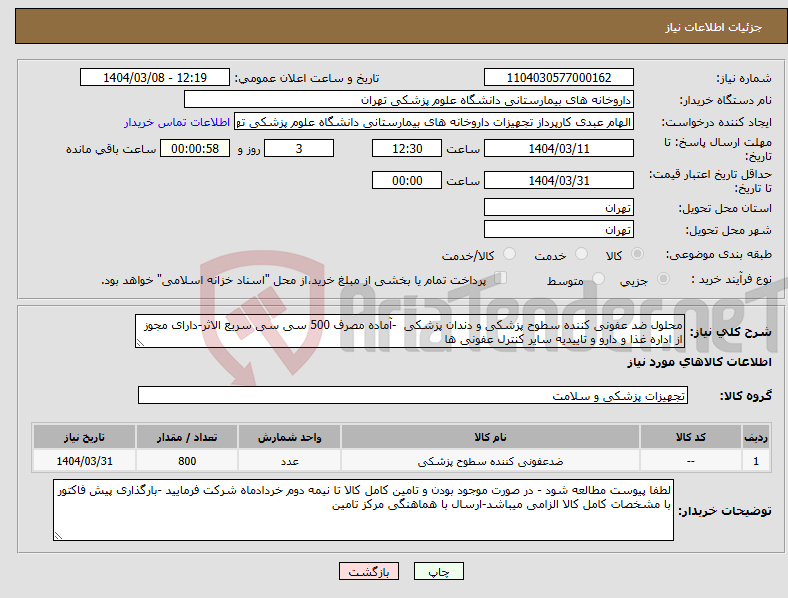788x598 pixels.
Task: Click the price validity date 1404/03/31 field
Action: (x=558, y=180)
